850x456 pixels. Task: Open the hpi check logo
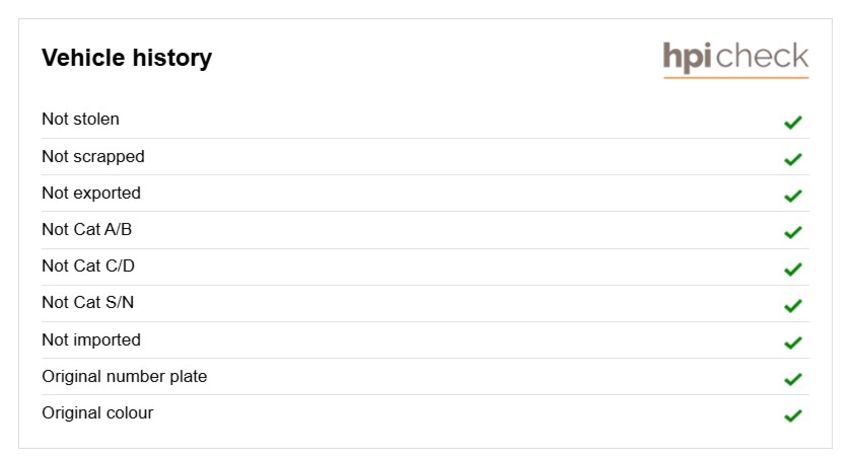[736, 59]
